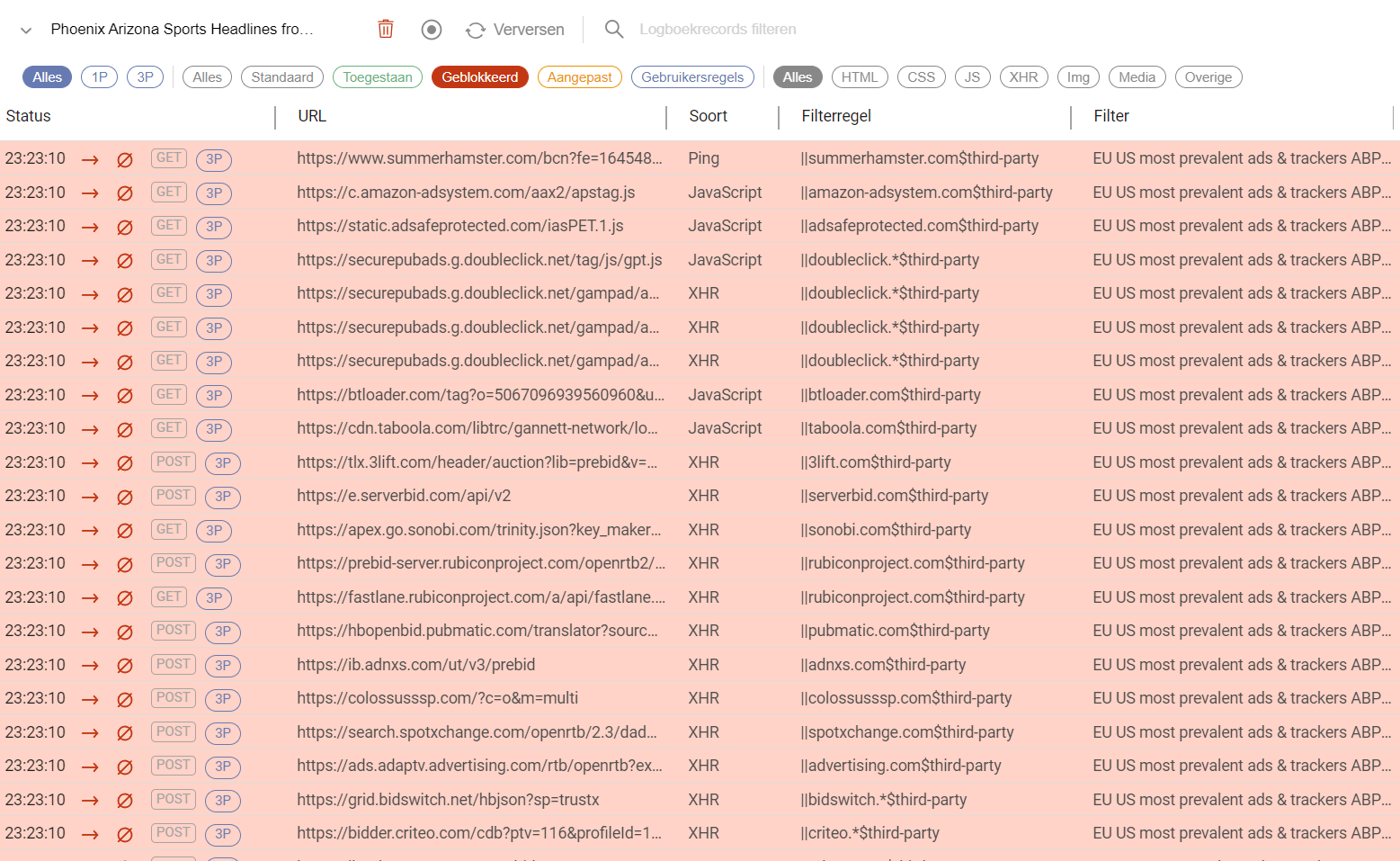Click the Status column header
Screen dimensions: 1400x861
coord(29,116)
